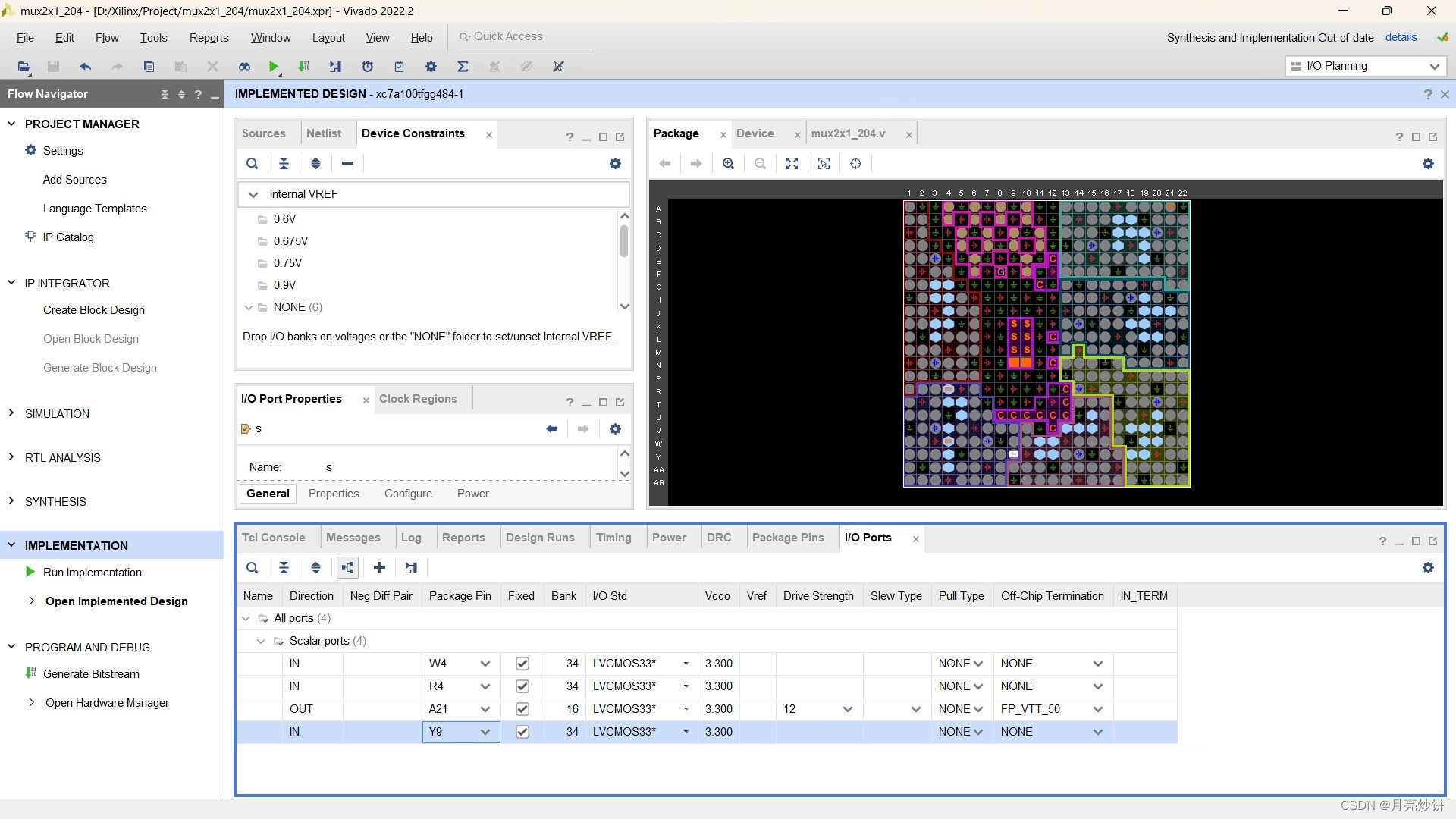Open Package Pin dropdown for W4

[485, 664]
